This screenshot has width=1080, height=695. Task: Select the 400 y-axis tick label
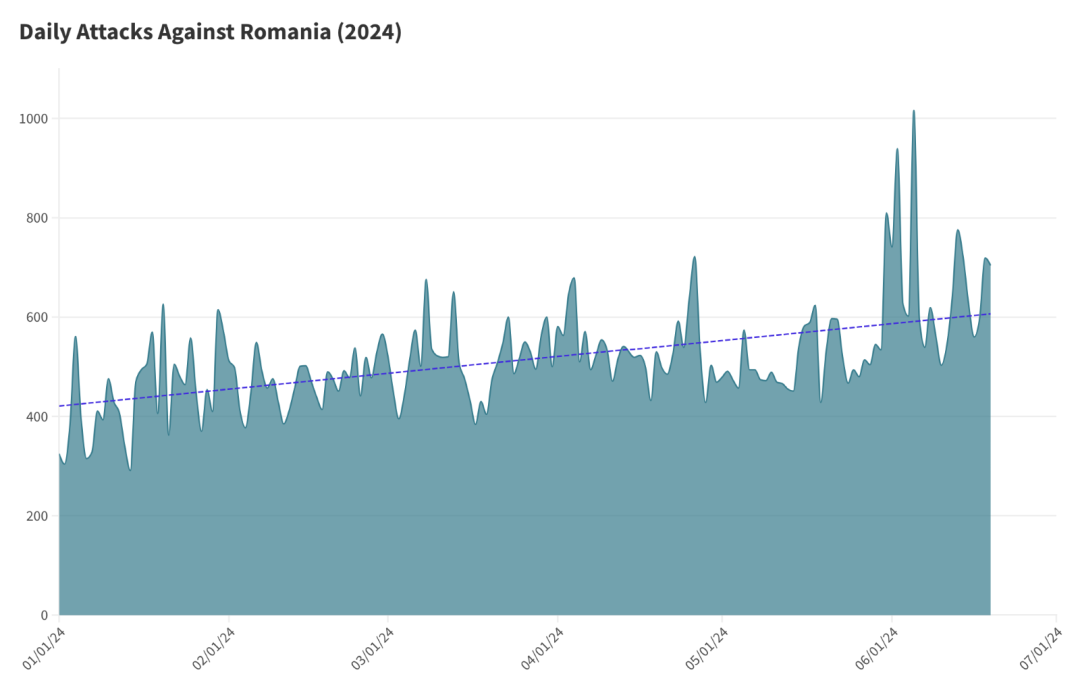click(38, 416)
